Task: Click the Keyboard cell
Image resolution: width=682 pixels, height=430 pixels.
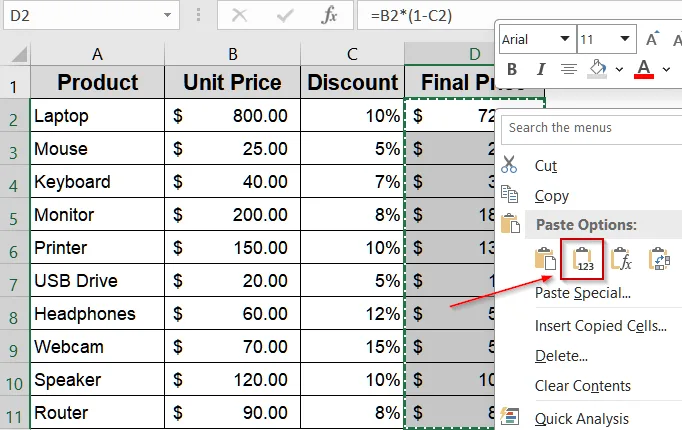Action: [x=97, y=182]
